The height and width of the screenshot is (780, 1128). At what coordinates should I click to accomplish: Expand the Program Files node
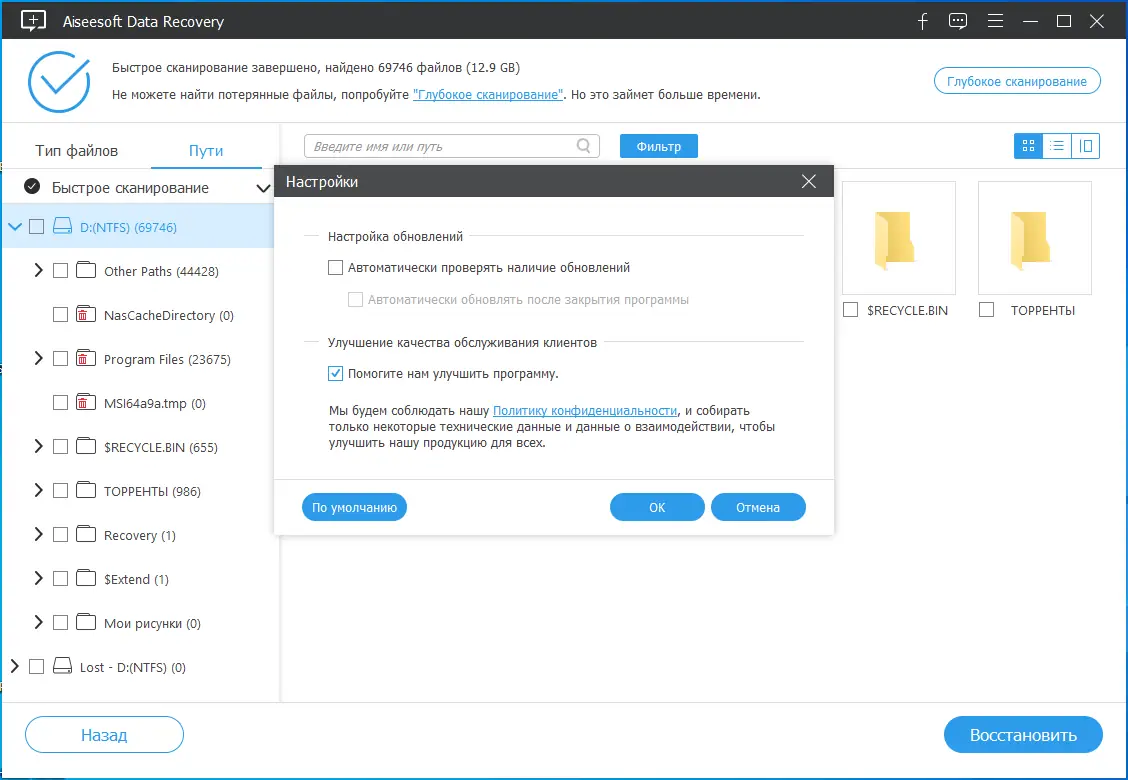pyautogui.click(x=39, y=358)
